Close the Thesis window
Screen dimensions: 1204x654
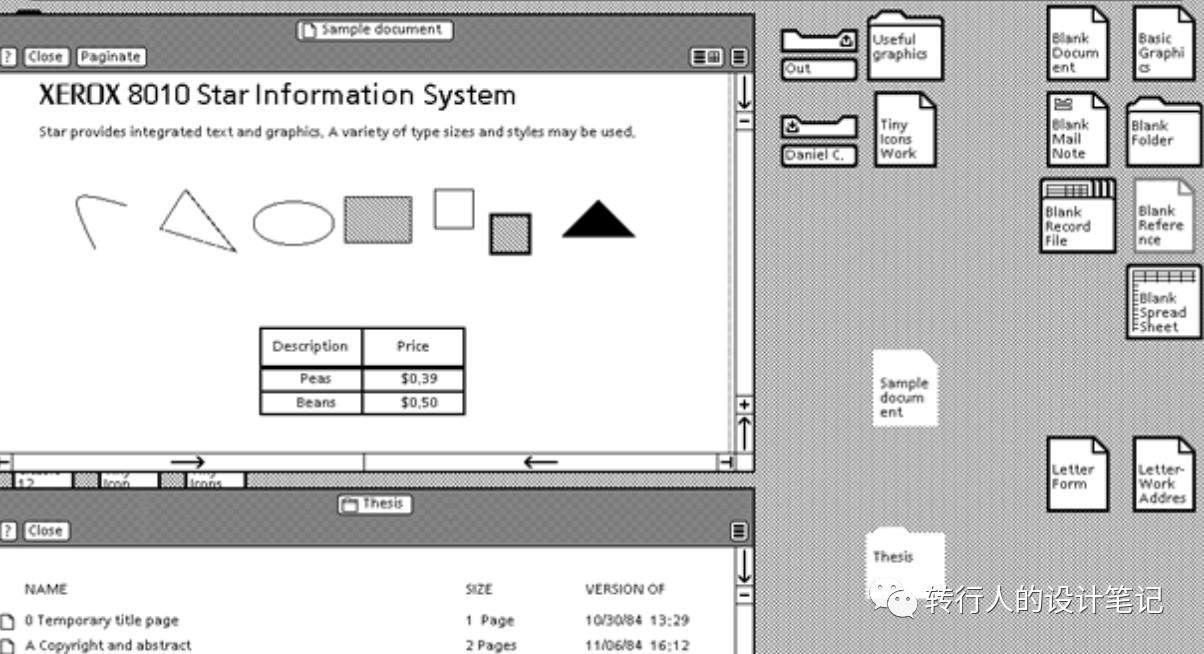[x=45, y=531]
